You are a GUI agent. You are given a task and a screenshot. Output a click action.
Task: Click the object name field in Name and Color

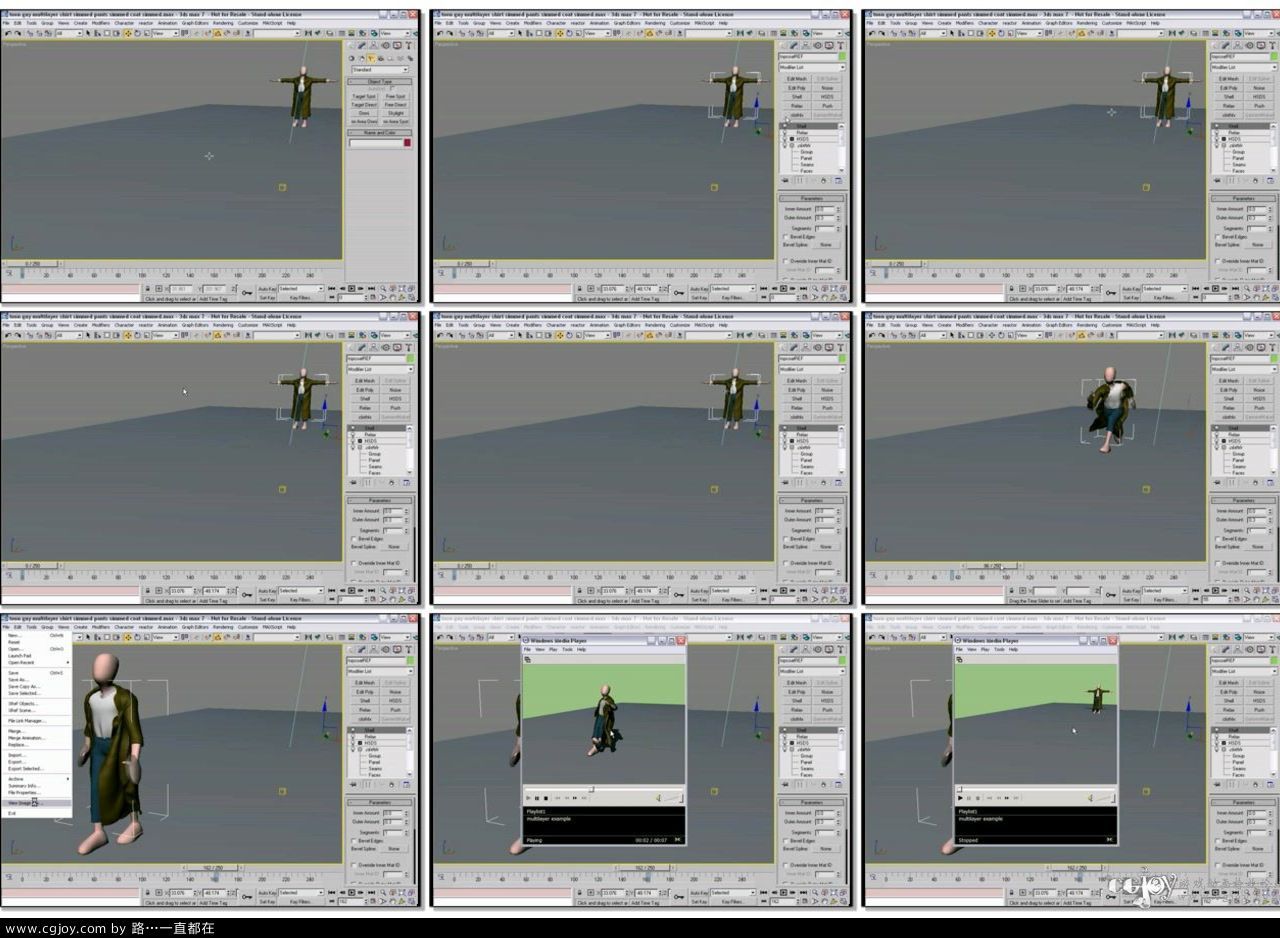[x=376, y=143]
